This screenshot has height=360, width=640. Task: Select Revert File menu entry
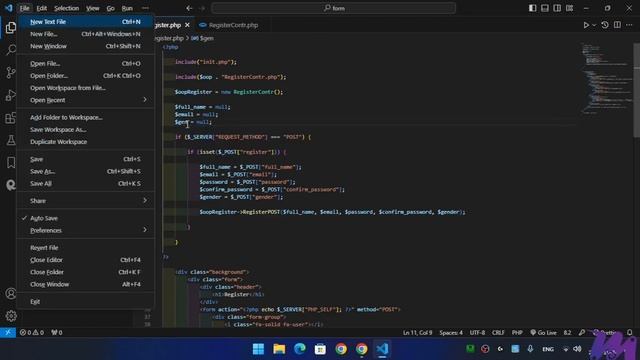(86, 248)
